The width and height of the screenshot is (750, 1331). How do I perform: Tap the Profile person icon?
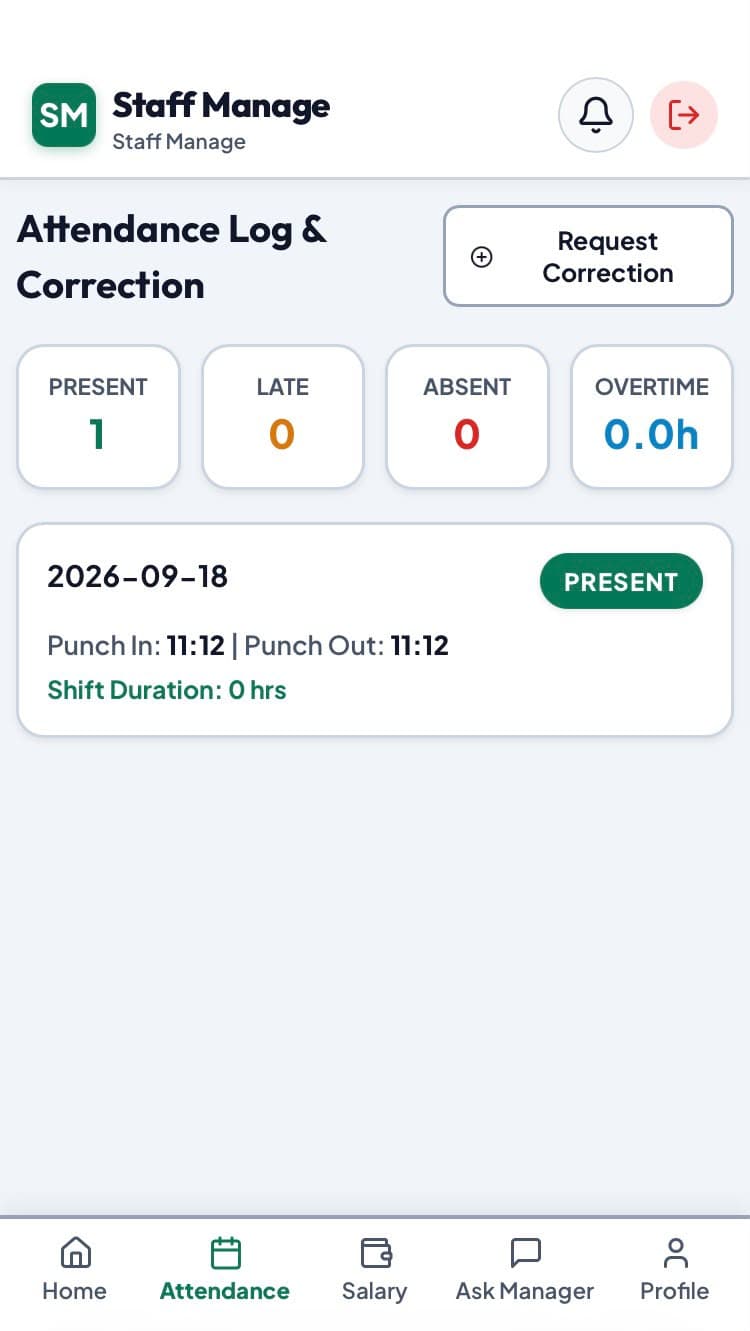pyautogui.click(x=676, y=1253)
